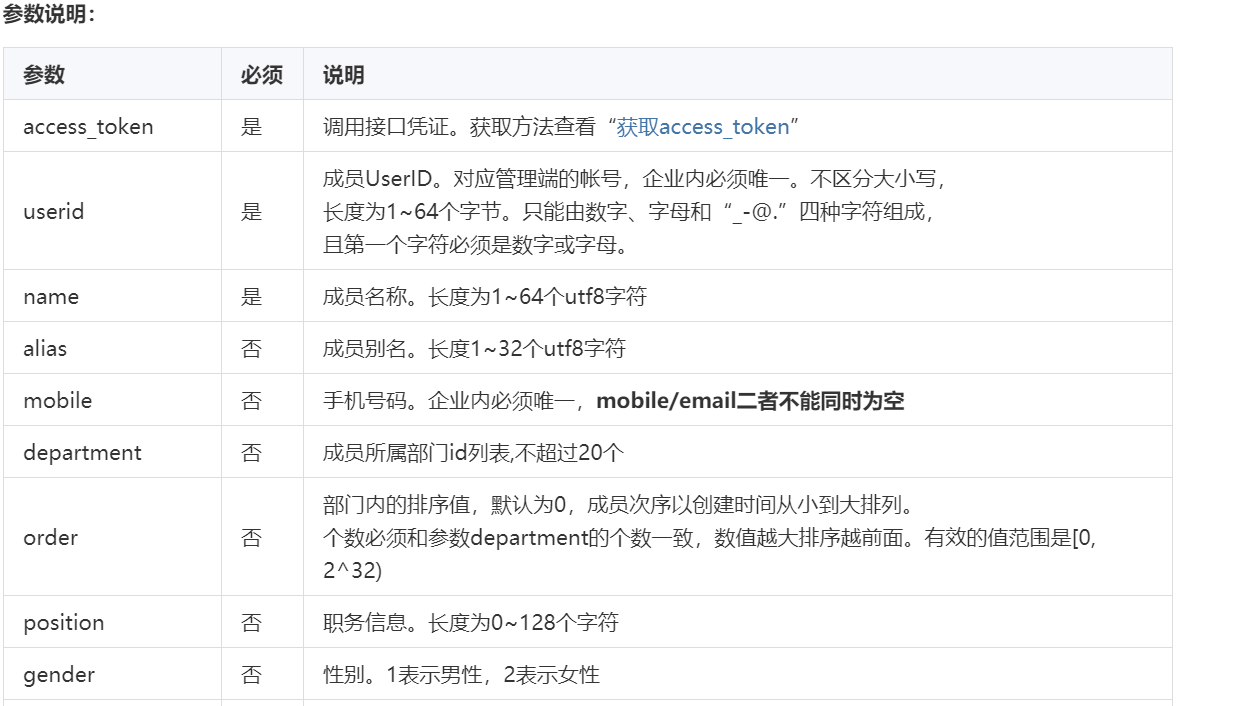Click the 成员所属部门id列表 description
The height and width of the screenshot is (706, 1238).
[473, 453]
